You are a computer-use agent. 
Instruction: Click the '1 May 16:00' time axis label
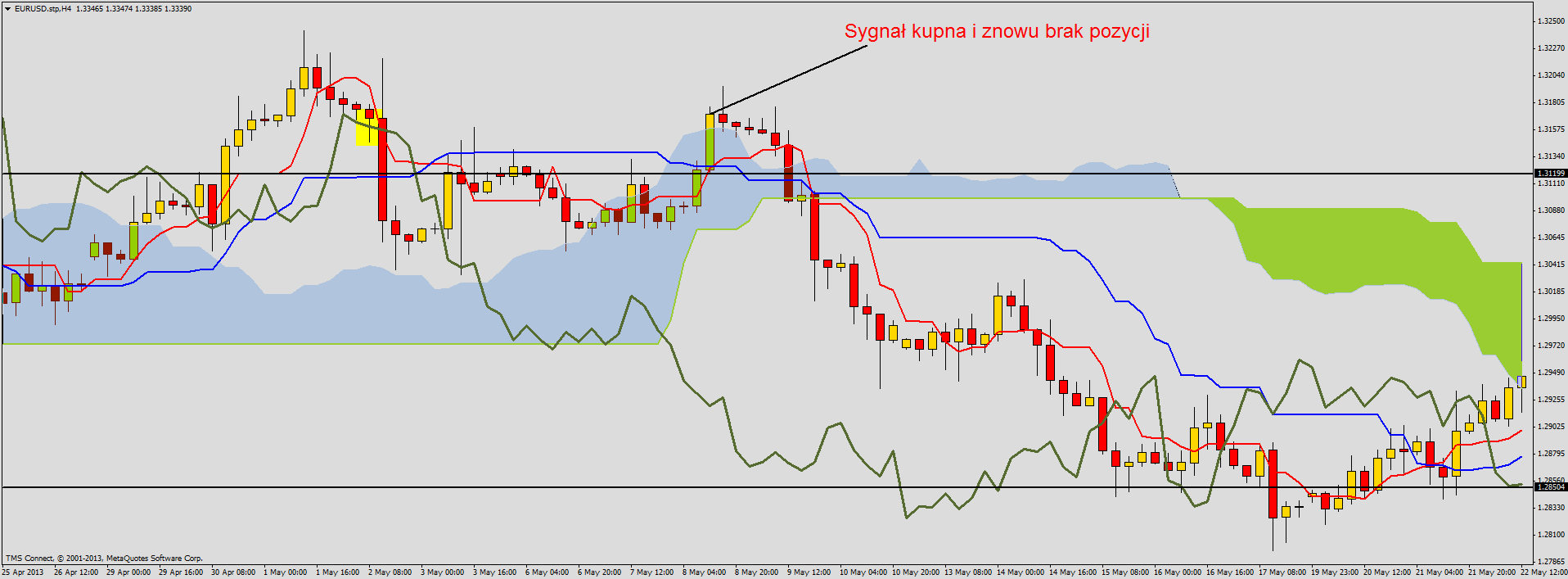pos(338,572)
